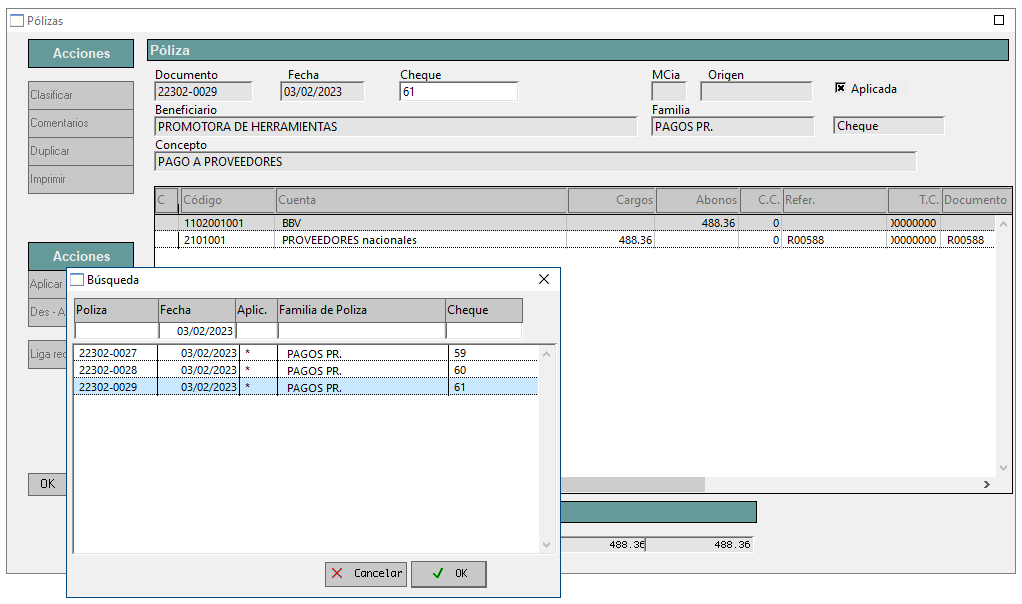
Task: Click the Cargos column header
Action: coord(612,200)
